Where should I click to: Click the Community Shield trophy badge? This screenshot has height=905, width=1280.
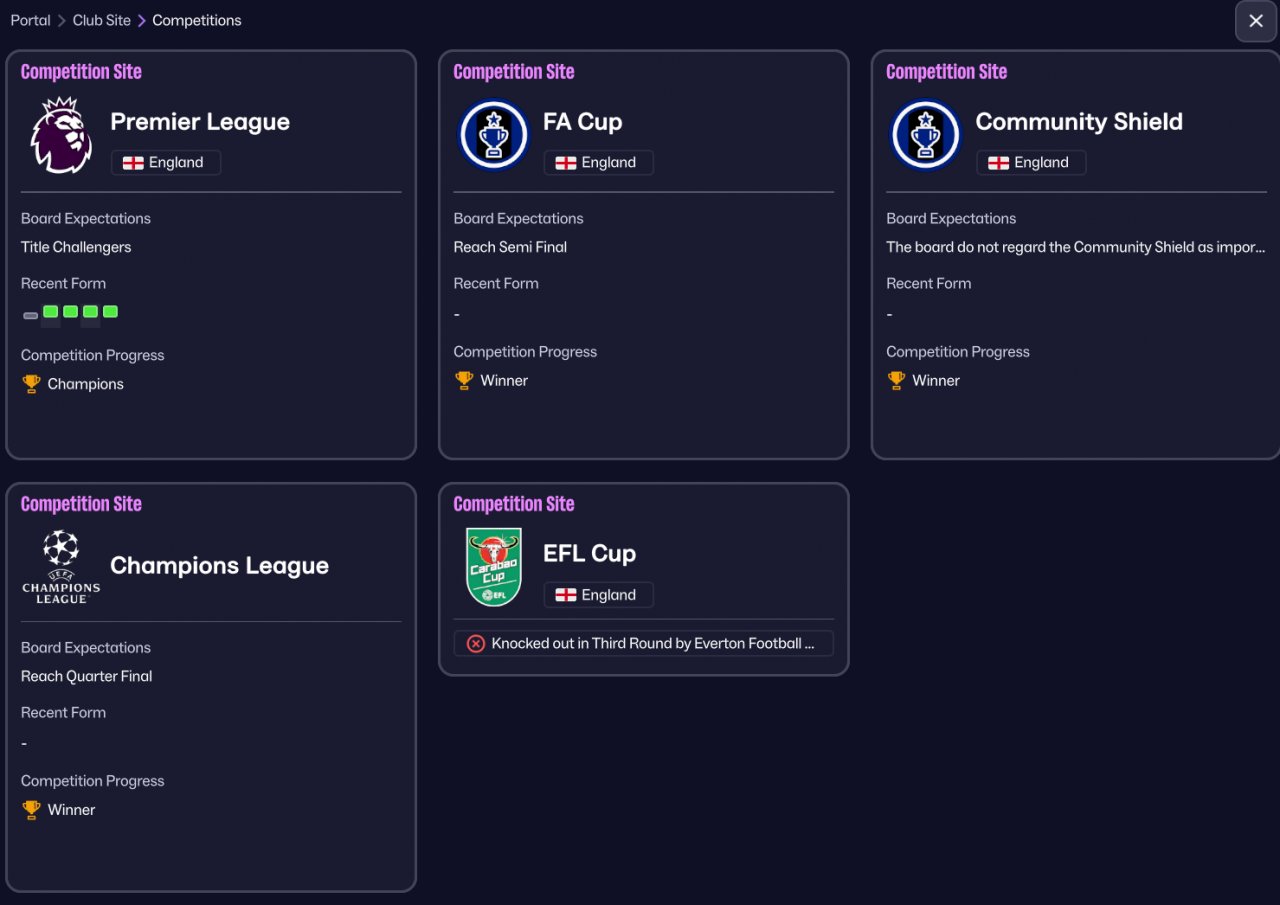tap(925, 135)
